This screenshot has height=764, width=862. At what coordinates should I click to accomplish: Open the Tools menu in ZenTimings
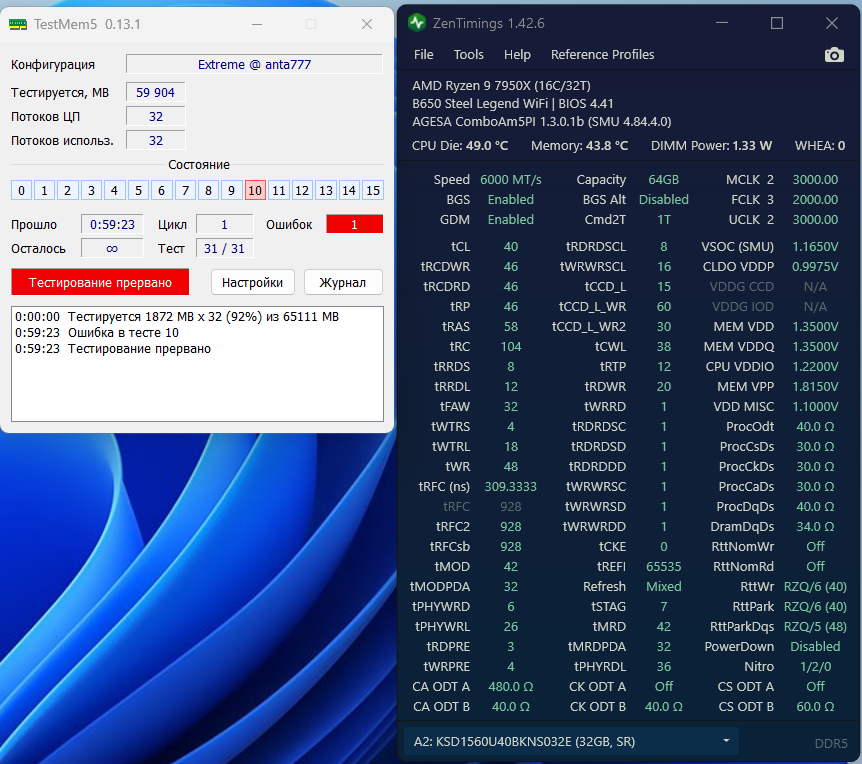tap(468, 54)
